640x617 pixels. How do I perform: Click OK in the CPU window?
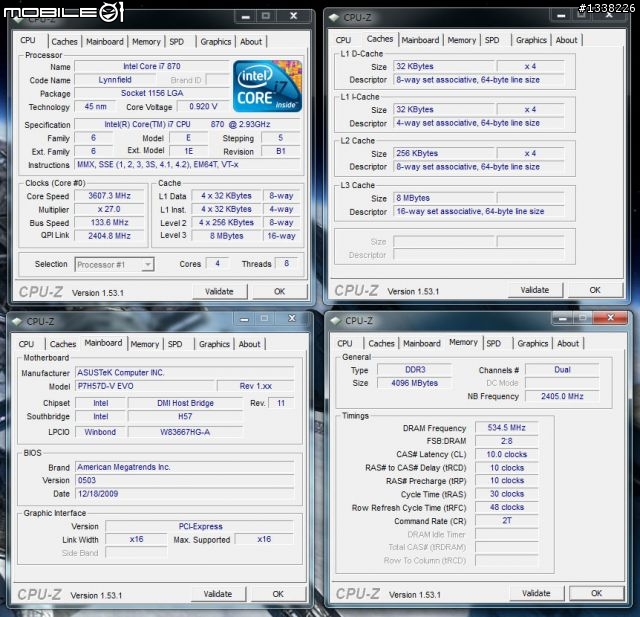280,291
